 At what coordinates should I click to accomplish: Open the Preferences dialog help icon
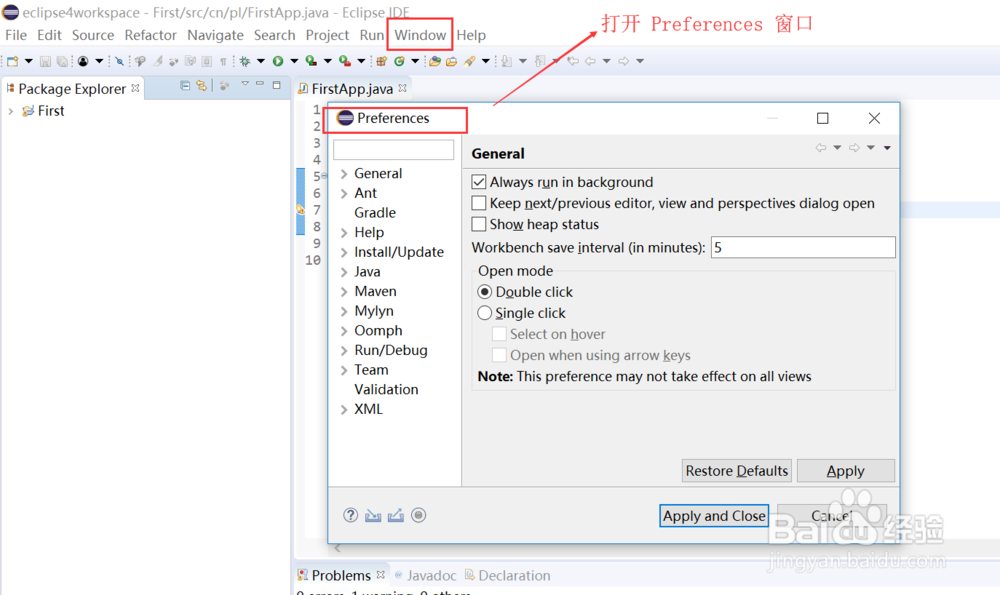coord(350,515)
